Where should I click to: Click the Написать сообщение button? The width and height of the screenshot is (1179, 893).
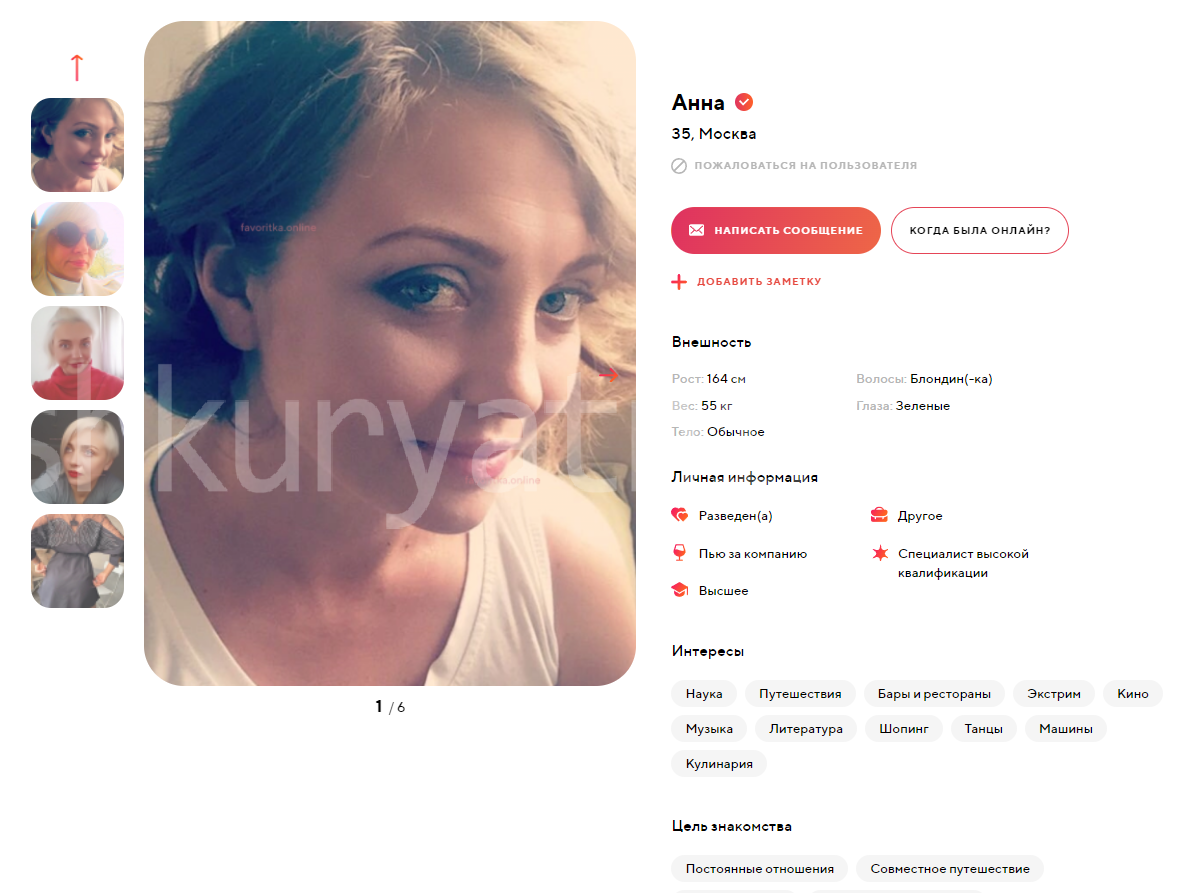(x=776, y=230)
